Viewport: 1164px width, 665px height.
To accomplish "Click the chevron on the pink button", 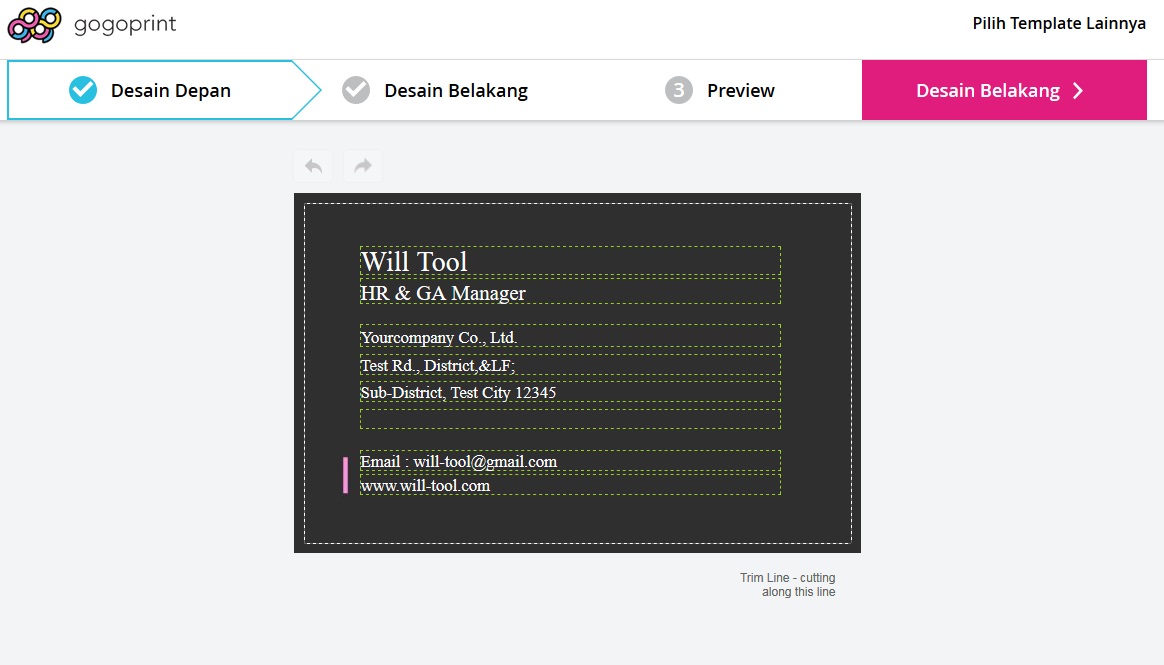I will pyautogui.click(x=1078, y=91).
